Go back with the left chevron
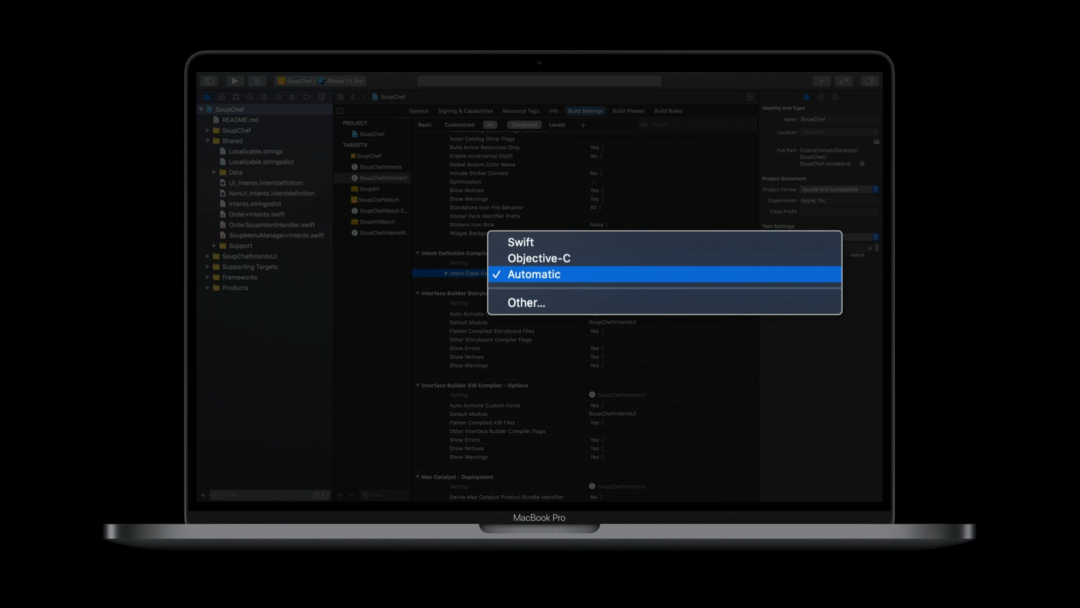 (x=353, y=97)
